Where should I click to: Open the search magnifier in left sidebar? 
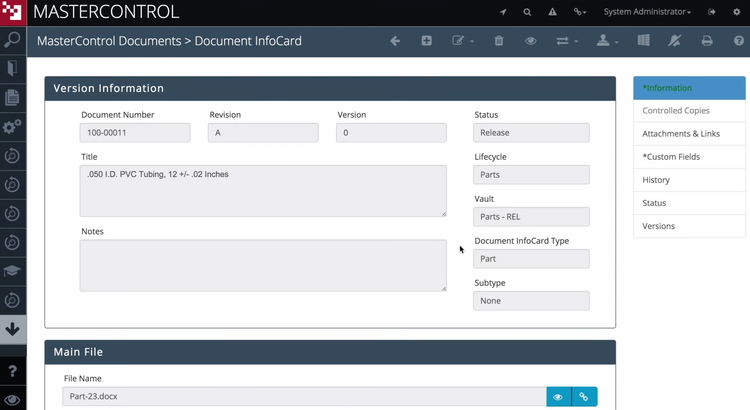pyautogui.click(x=12, y=40)
